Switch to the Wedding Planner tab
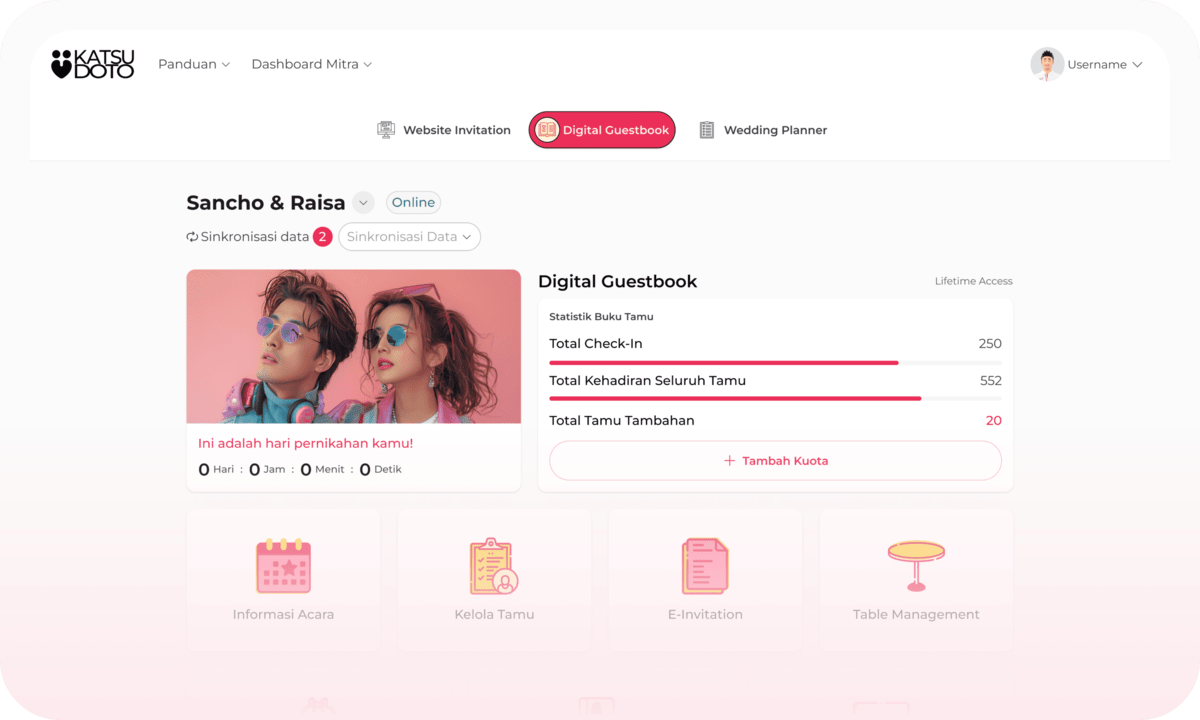 tap(762, 130)
